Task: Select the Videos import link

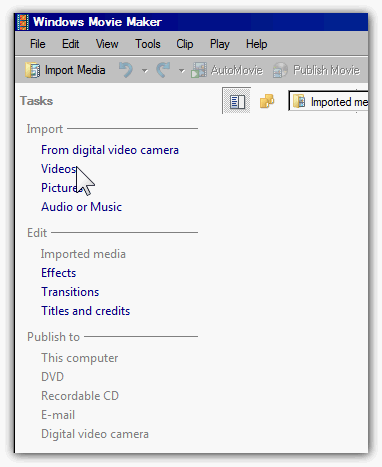Action: click(59, 169)
